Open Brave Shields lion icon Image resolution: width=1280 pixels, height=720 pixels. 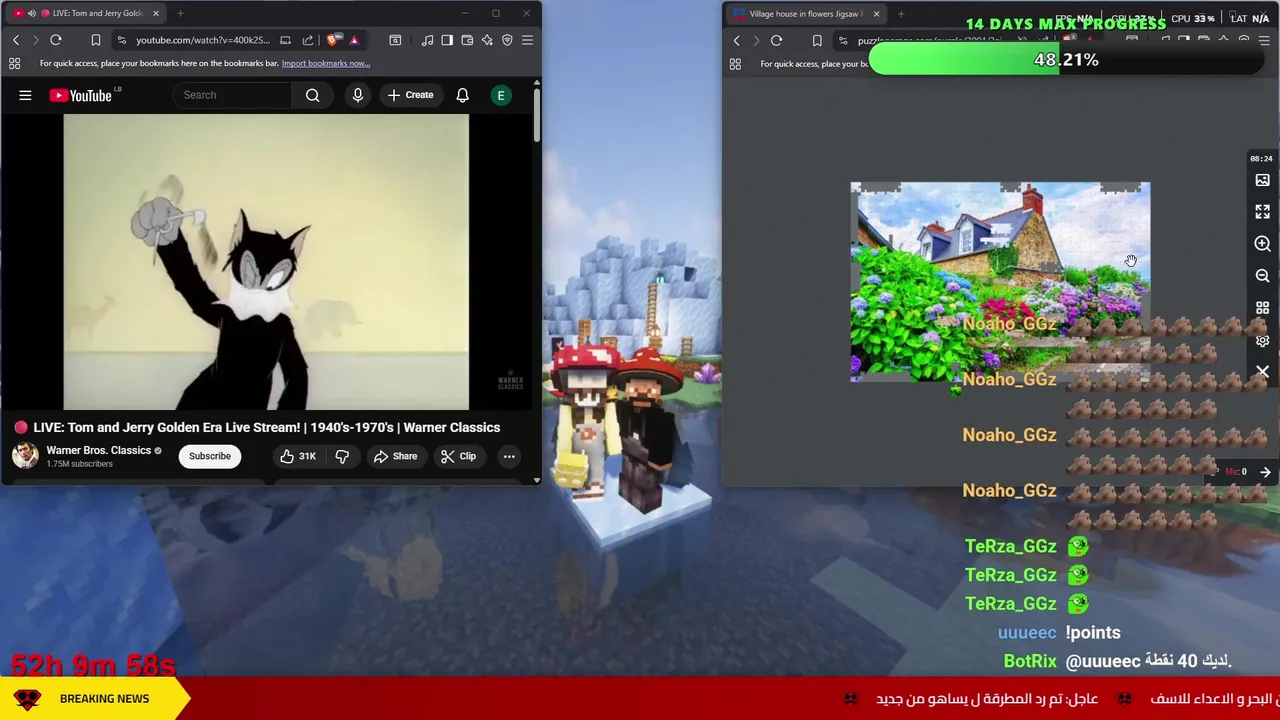click(x=333, y=40)
